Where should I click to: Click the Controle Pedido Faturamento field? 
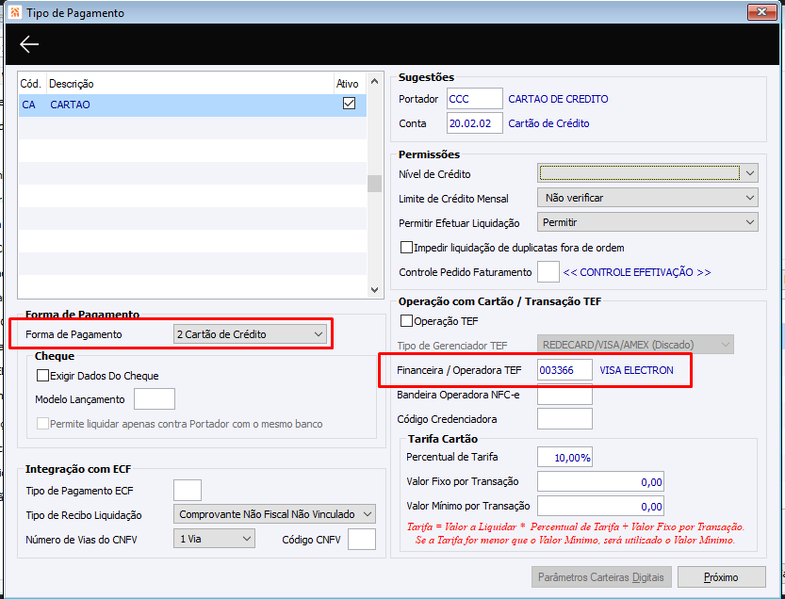[x=548, y=272]
